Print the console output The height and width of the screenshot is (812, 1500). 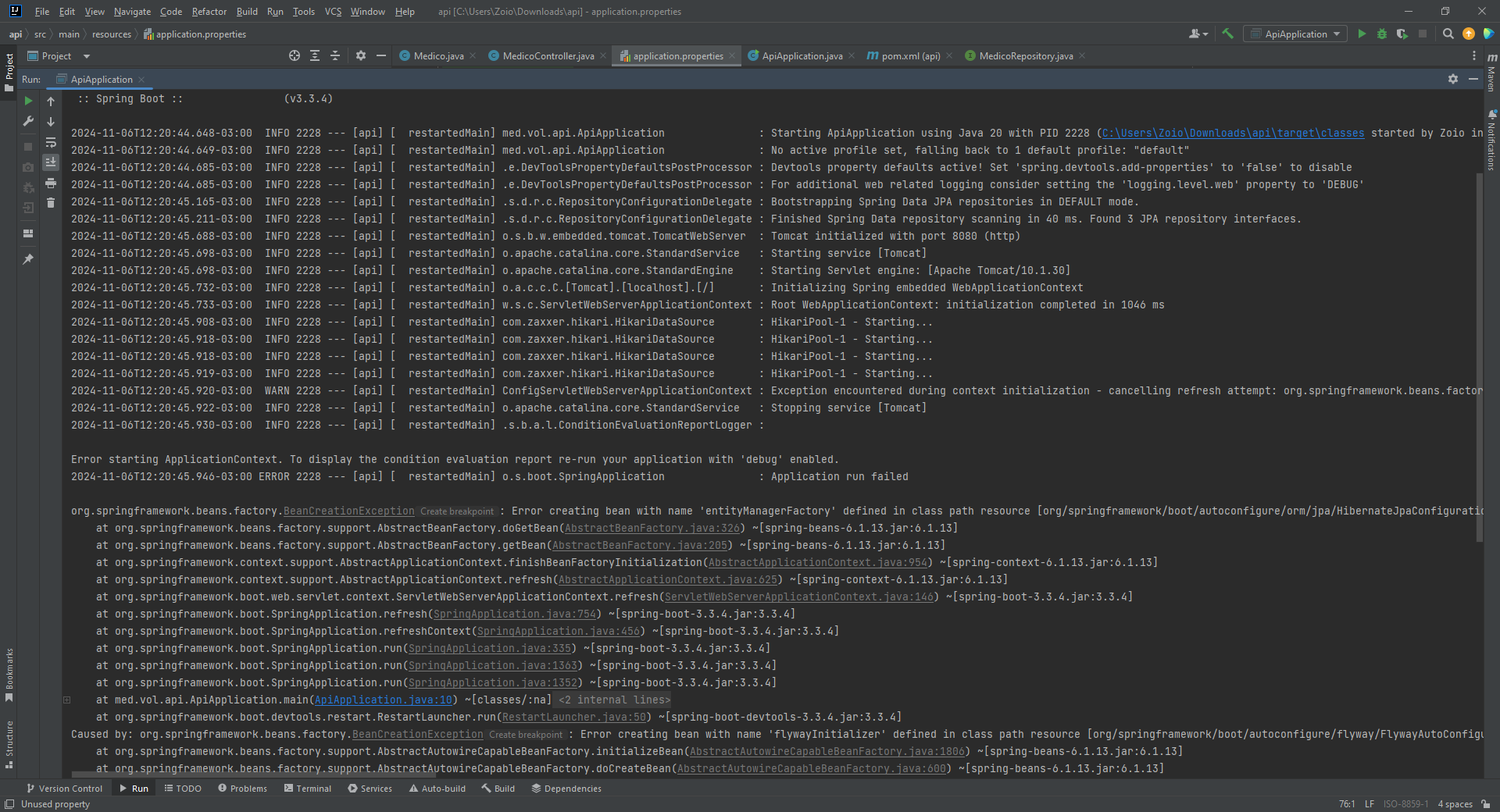51,183
